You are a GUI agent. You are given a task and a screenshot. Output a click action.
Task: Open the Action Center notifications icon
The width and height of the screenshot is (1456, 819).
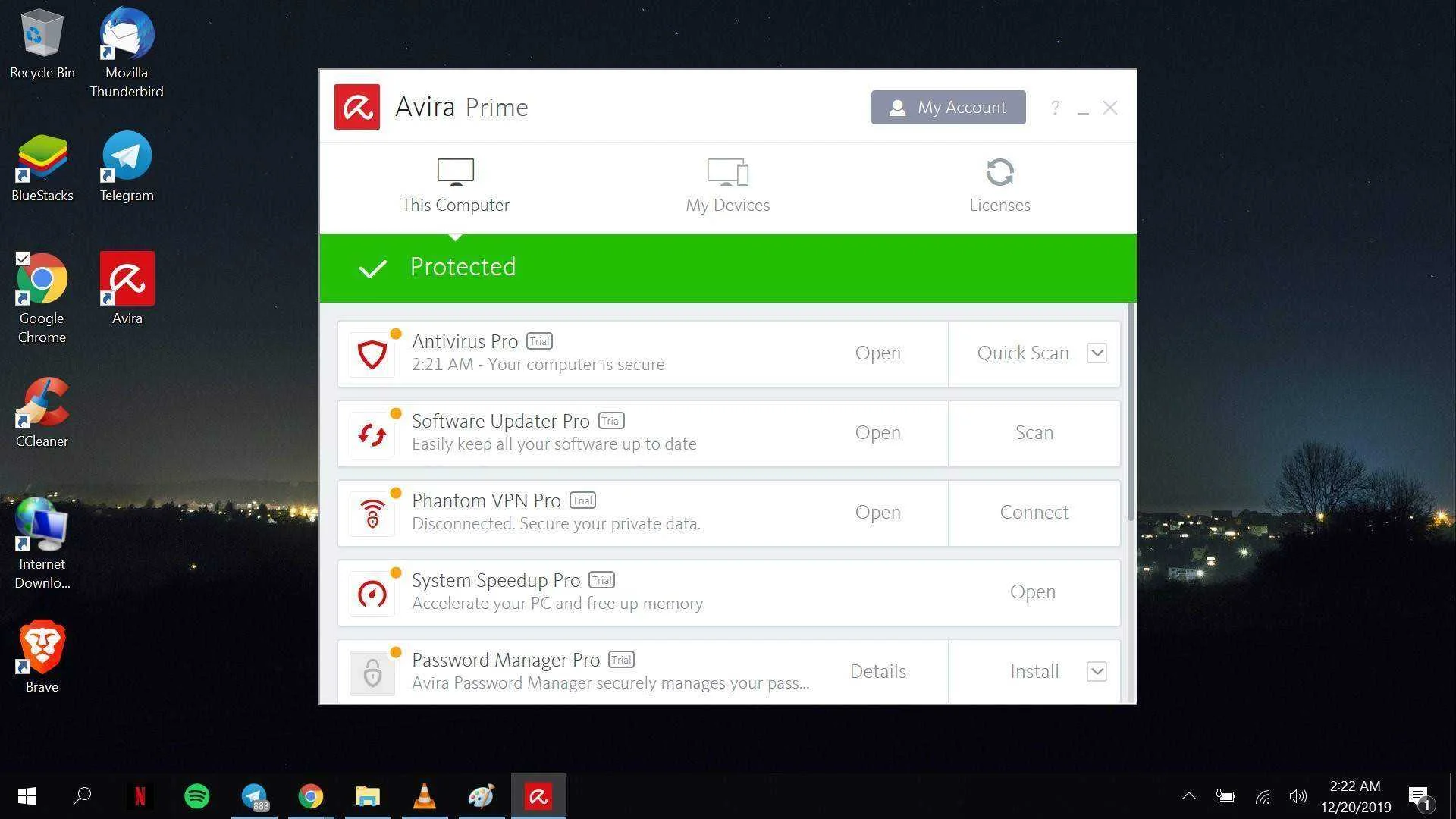1420,797
